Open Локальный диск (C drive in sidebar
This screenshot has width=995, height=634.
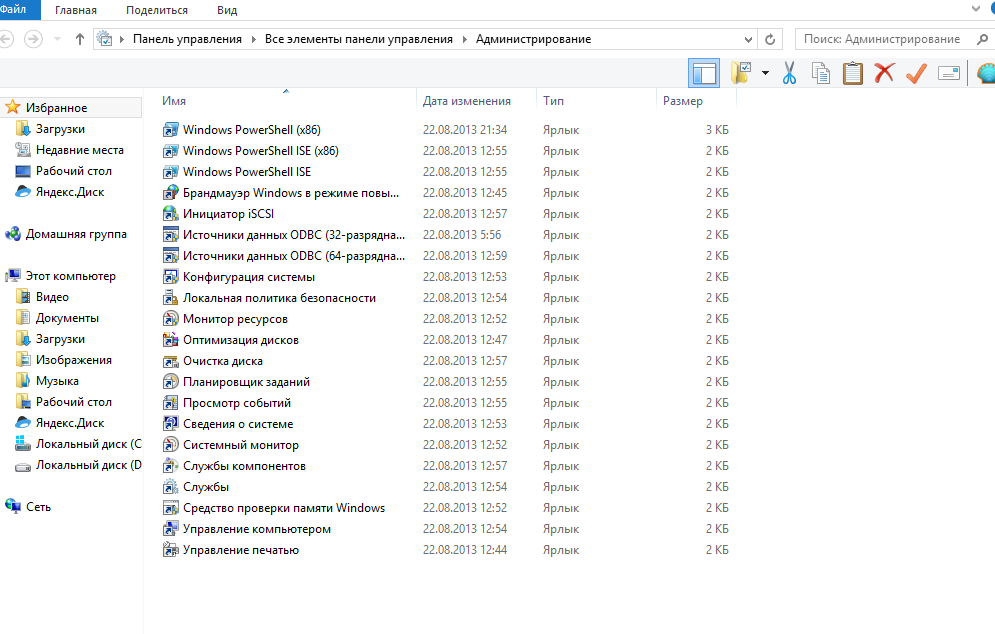coord(89,444)
